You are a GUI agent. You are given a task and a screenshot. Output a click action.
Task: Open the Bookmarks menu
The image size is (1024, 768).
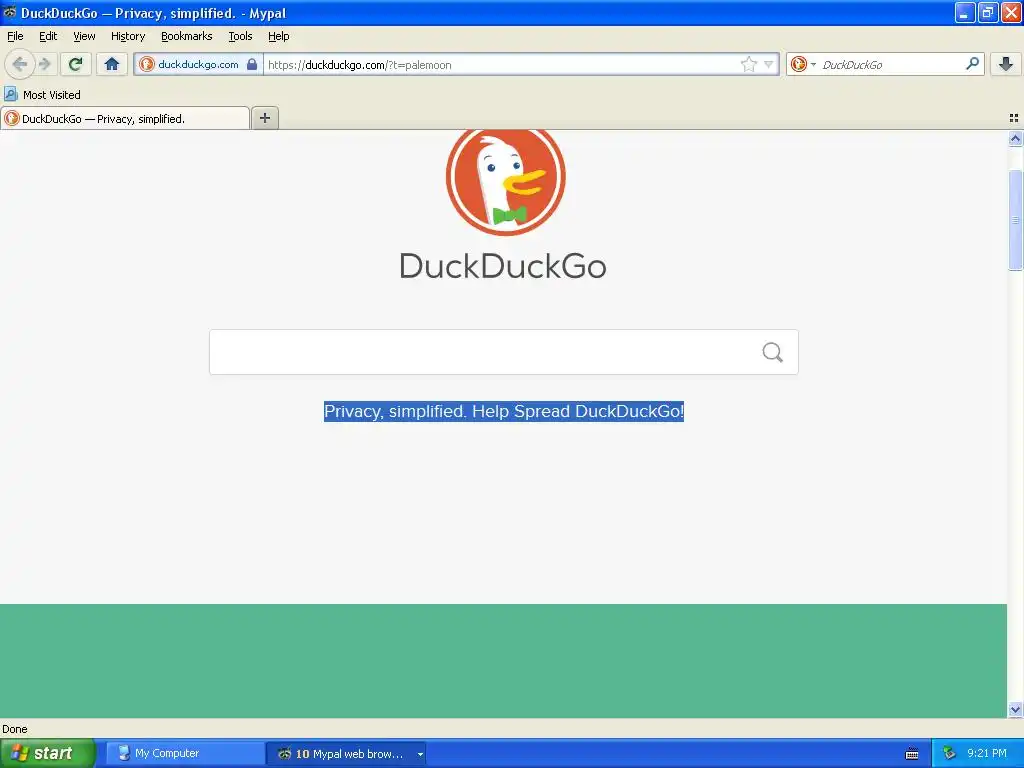point(187,36)
